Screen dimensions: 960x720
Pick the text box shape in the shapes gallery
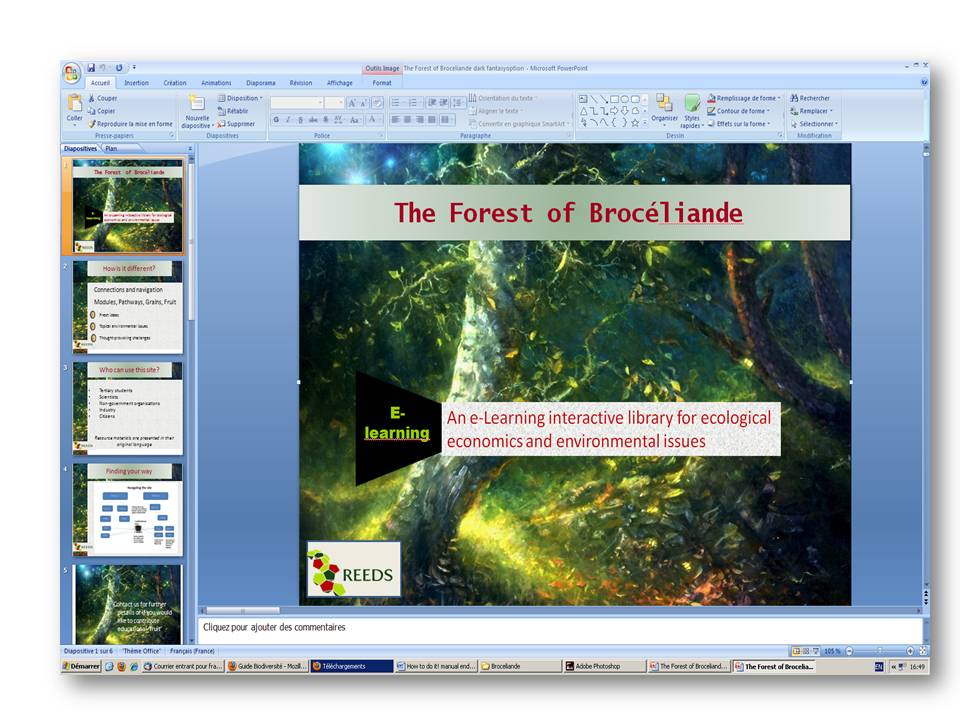click(x=583, y=99)
